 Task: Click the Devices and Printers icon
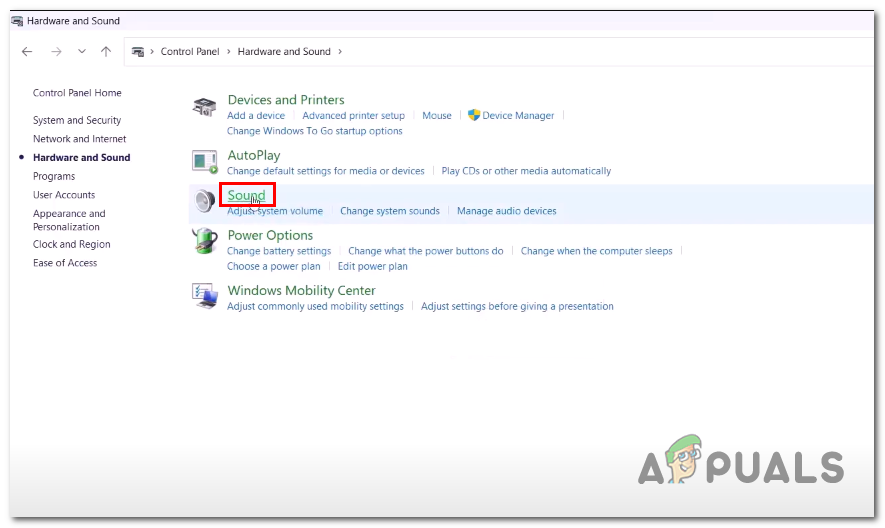tap(204, 106)
